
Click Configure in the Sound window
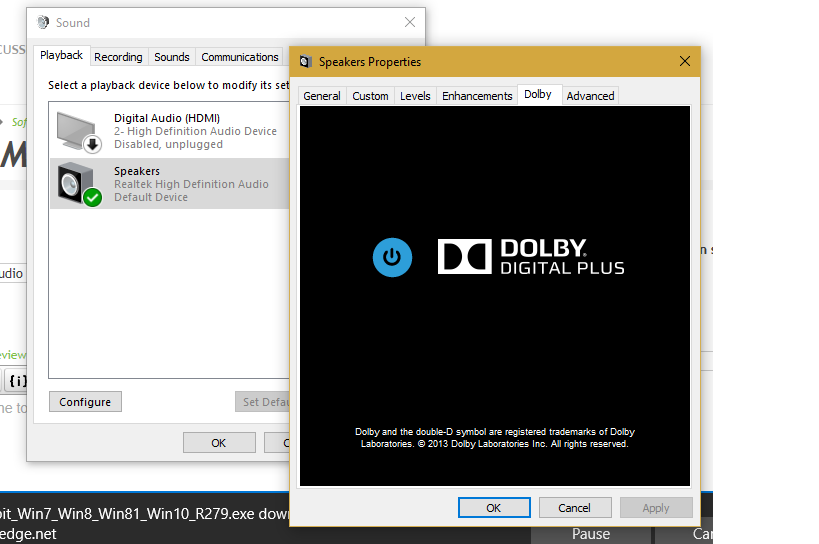(85, 402)
